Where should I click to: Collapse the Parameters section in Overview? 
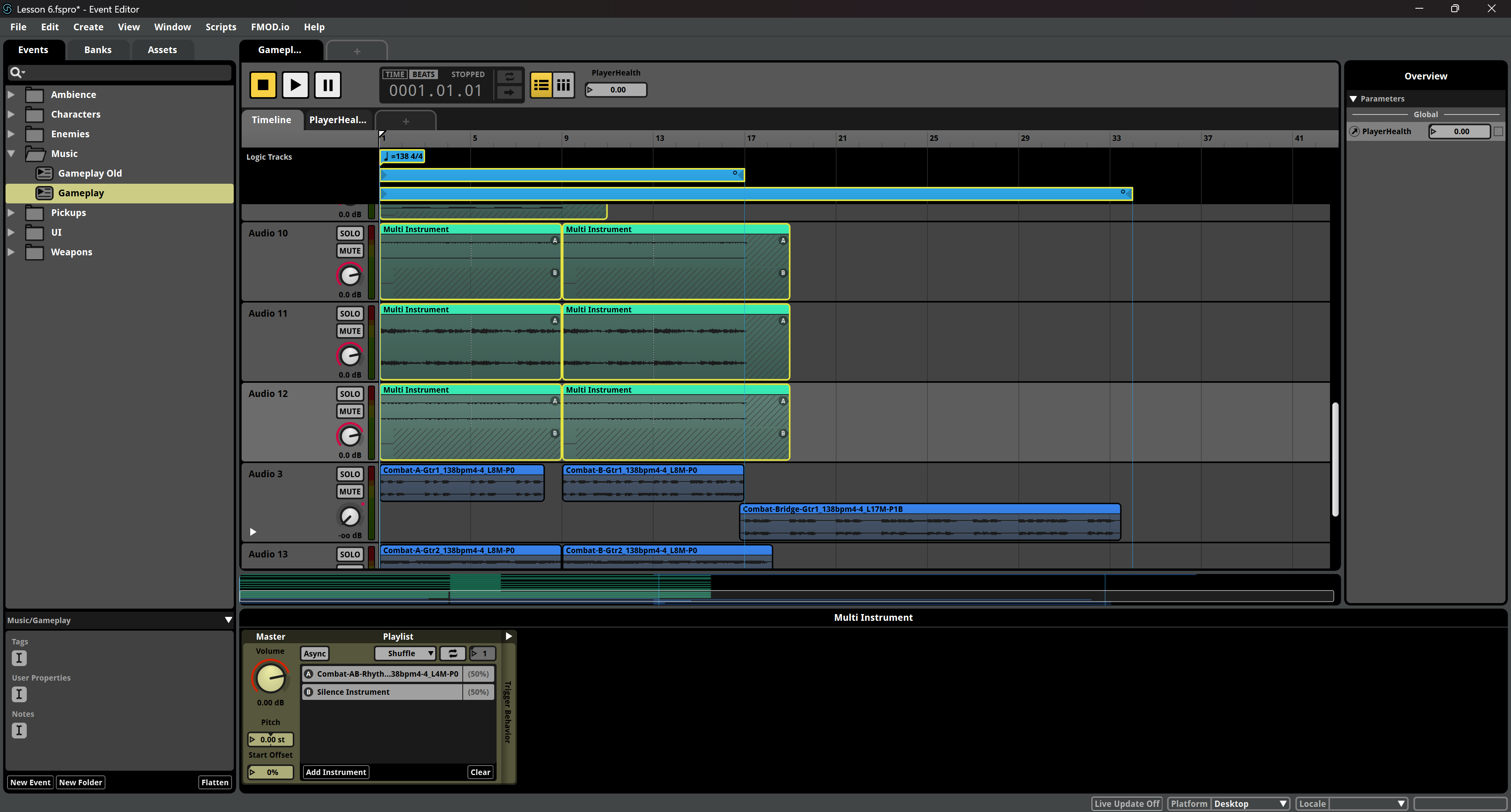click(x=1353, y=98)
